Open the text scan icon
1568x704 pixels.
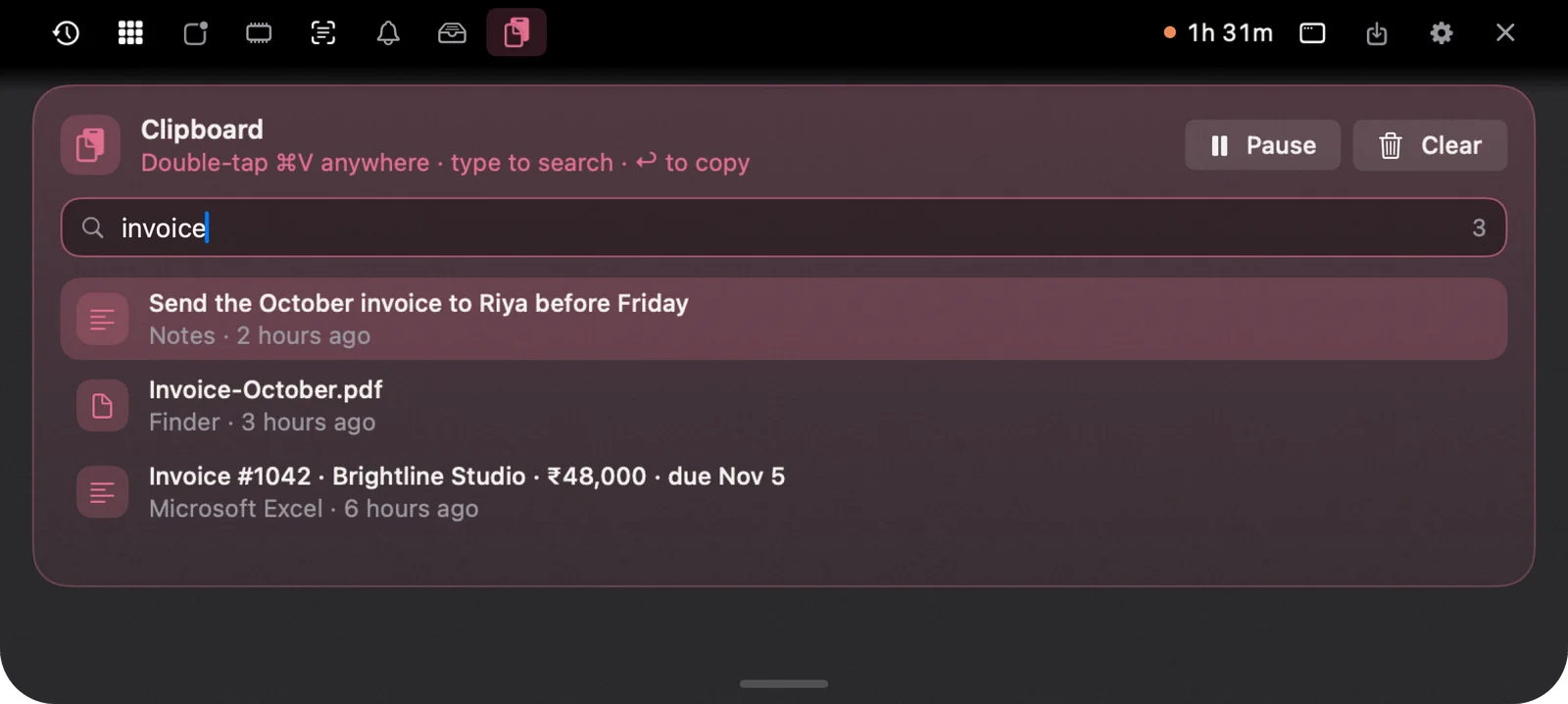(323, 33)
